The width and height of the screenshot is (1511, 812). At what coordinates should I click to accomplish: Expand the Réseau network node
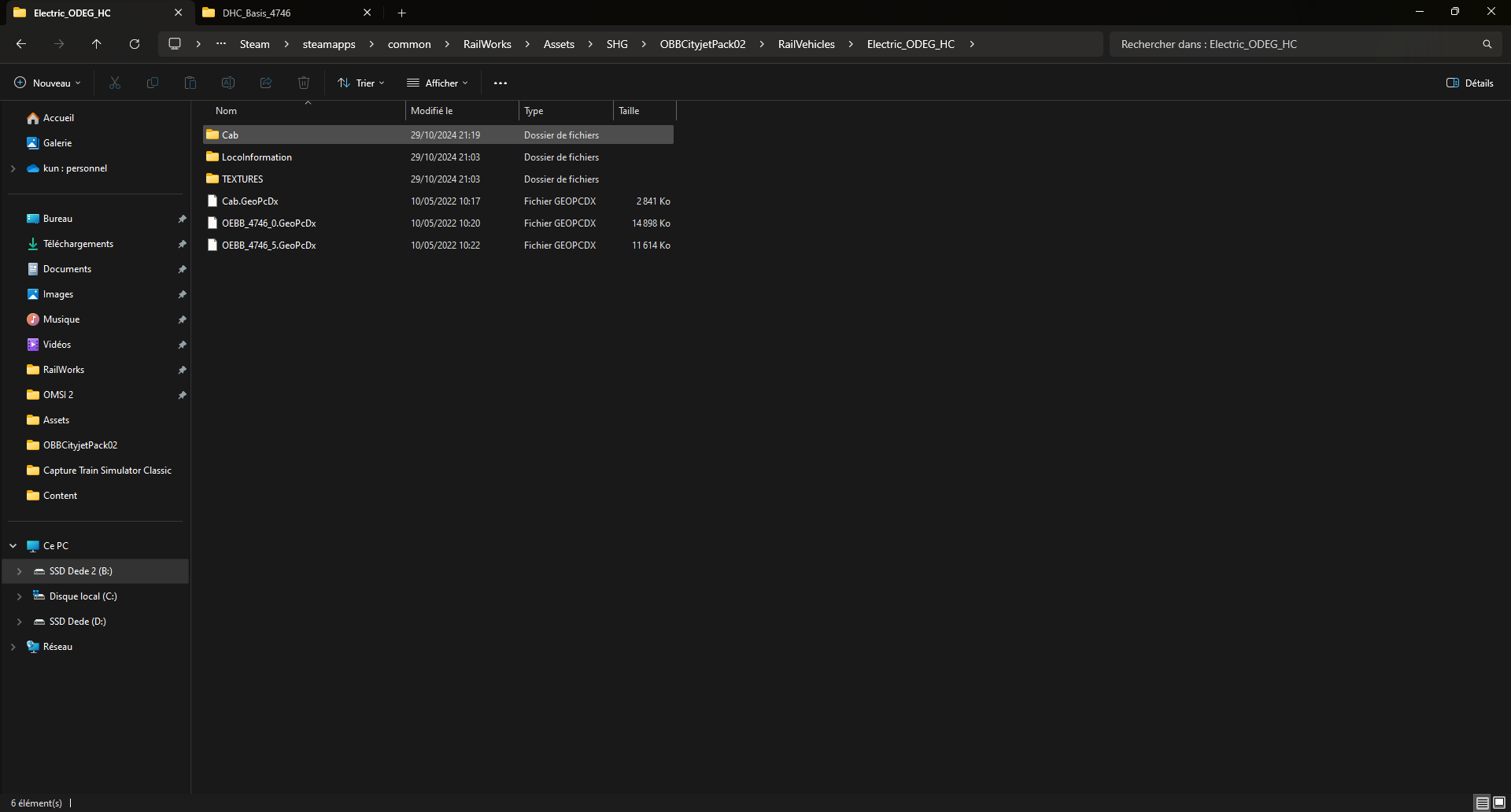(13, 647)
